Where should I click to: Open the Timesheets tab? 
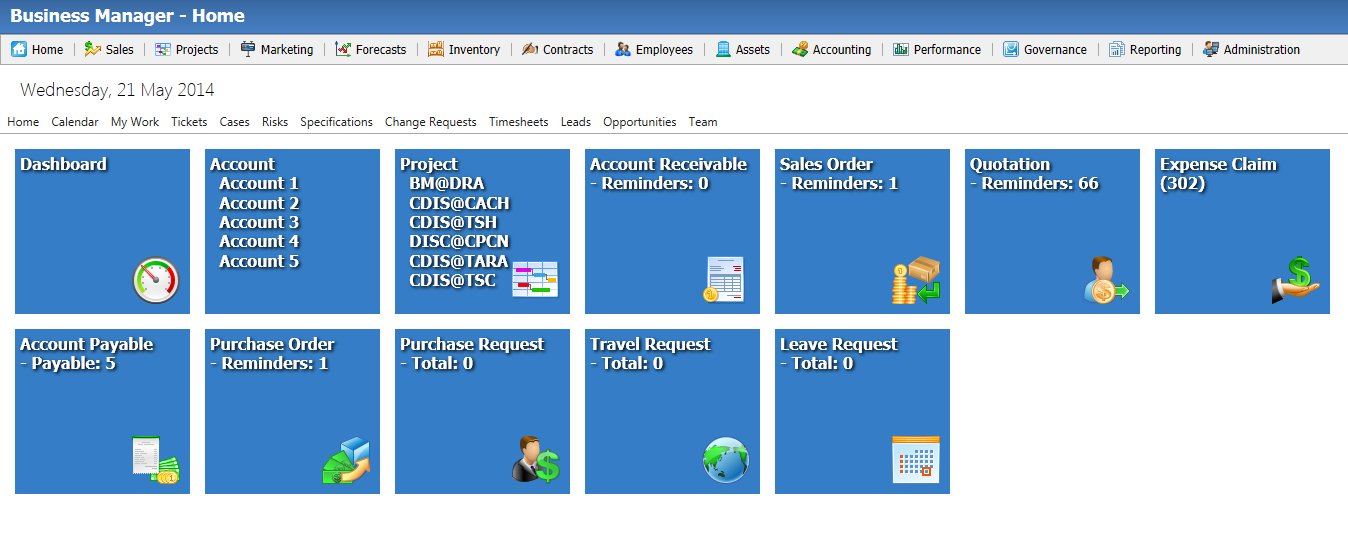[x=519, y=122]
